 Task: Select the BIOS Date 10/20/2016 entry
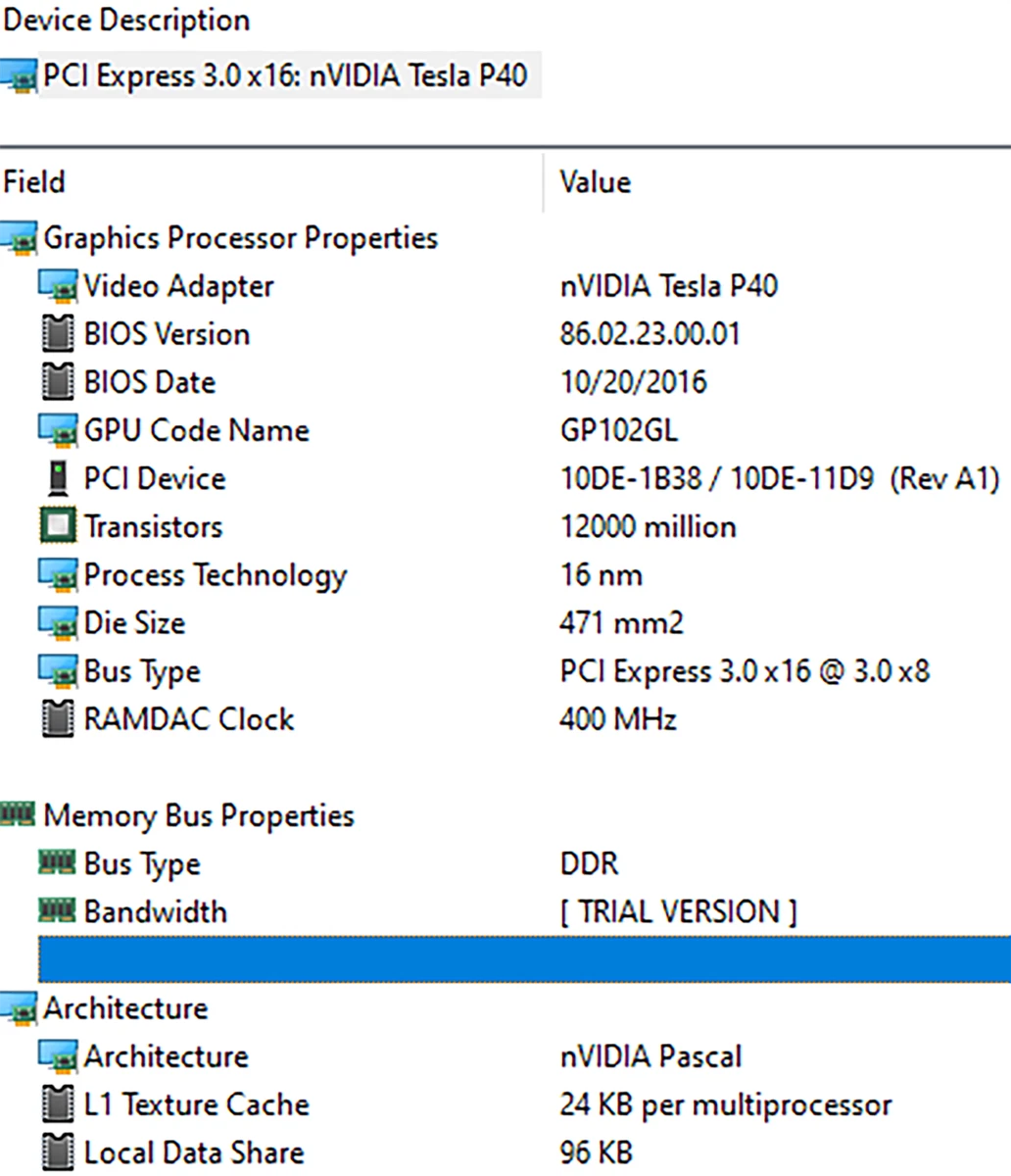(634, 381)
